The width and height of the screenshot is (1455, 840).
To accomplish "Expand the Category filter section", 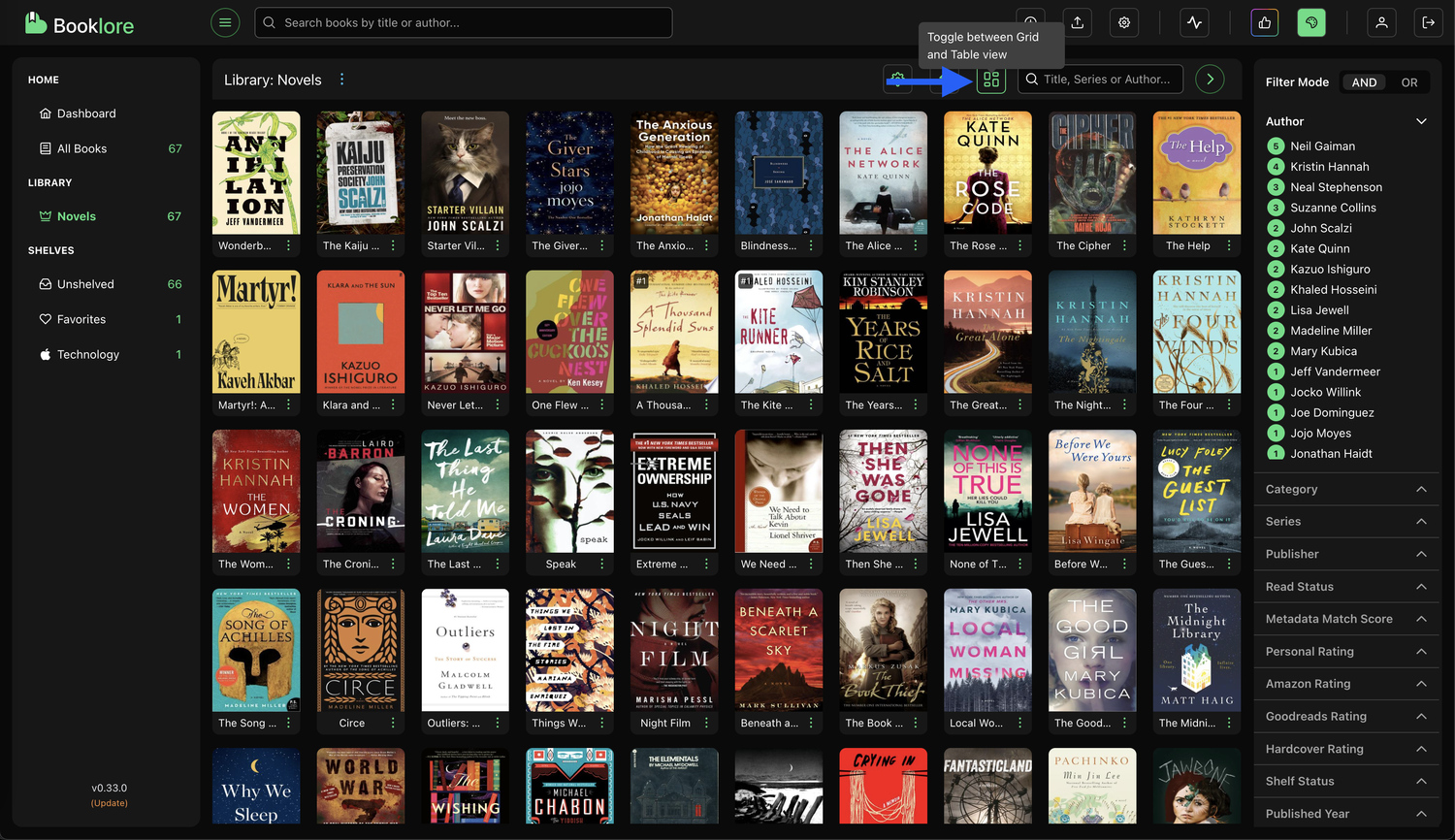I will pyautogui.click(x=1421, y=490).
